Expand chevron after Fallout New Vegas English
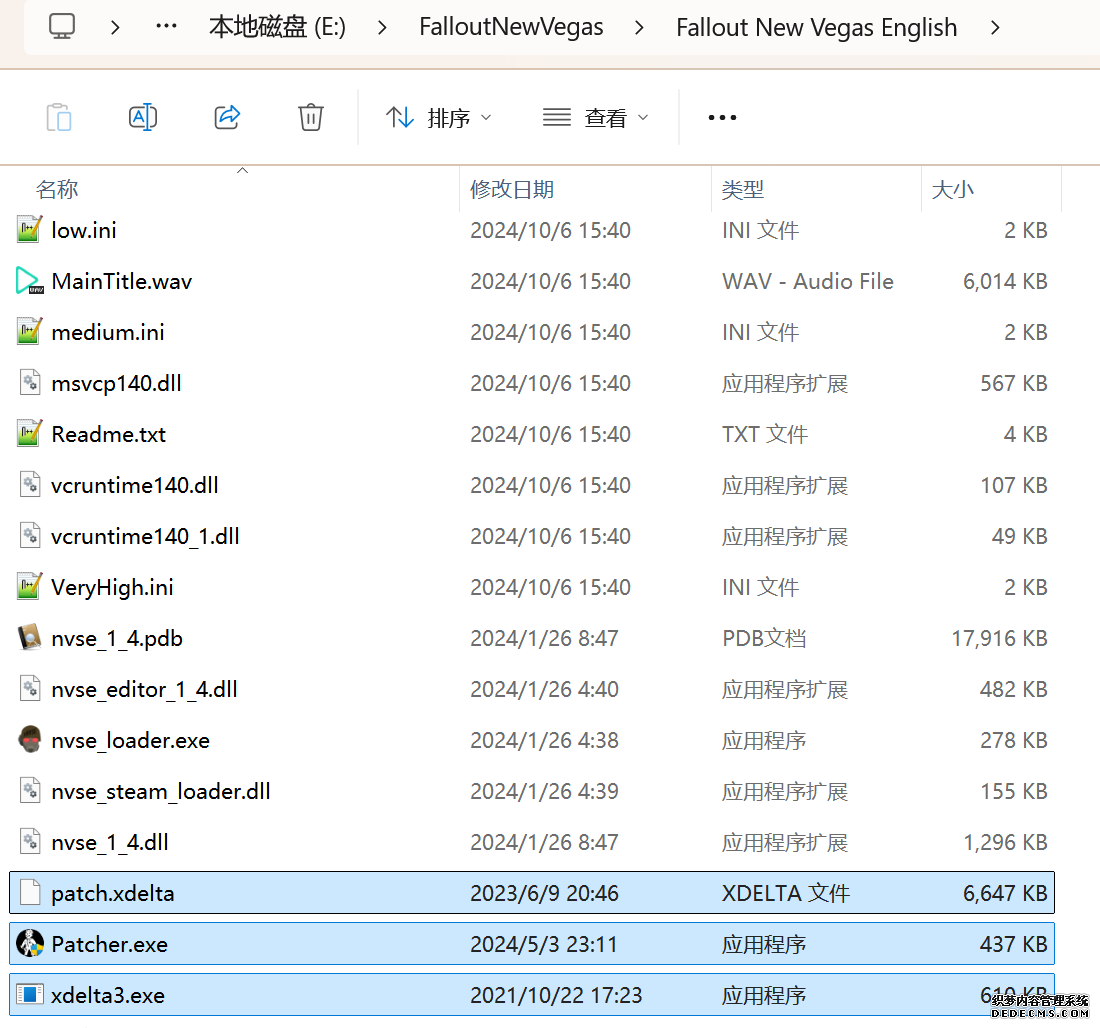The width and height of the screenshot is (1100, 1028). point(994,27)
